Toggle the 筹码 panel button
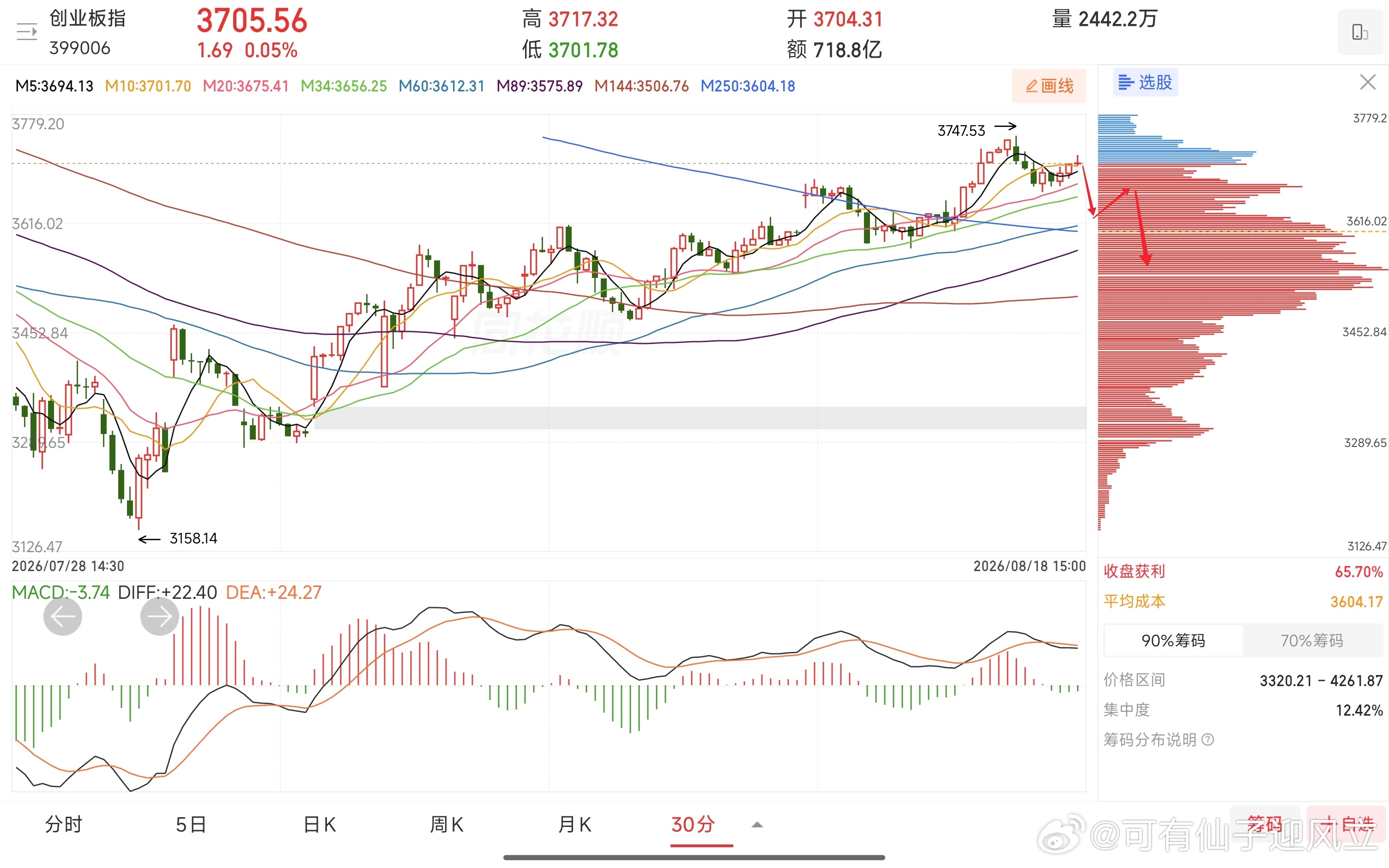The width and height of the screenshot is (1389, 868). pos(1265,825)
